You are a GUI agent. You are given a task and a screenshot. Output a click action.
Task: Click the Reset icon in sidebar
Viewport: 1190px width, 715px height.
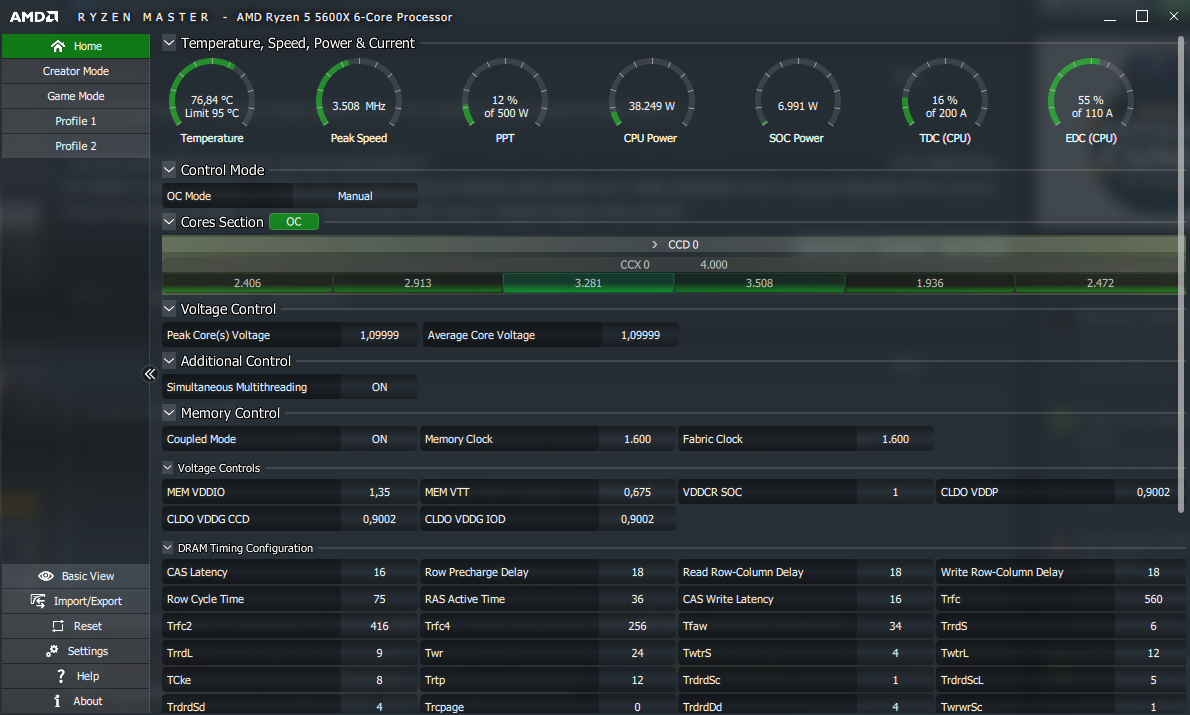pos(58,626)
